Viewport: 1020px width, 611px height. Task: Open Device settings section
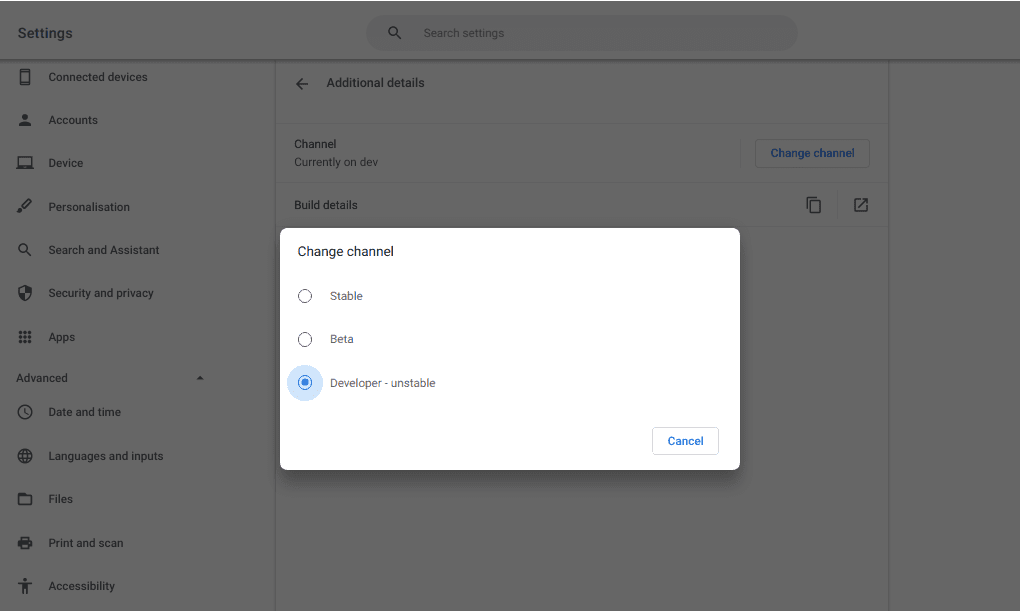[x=66, y=163]
